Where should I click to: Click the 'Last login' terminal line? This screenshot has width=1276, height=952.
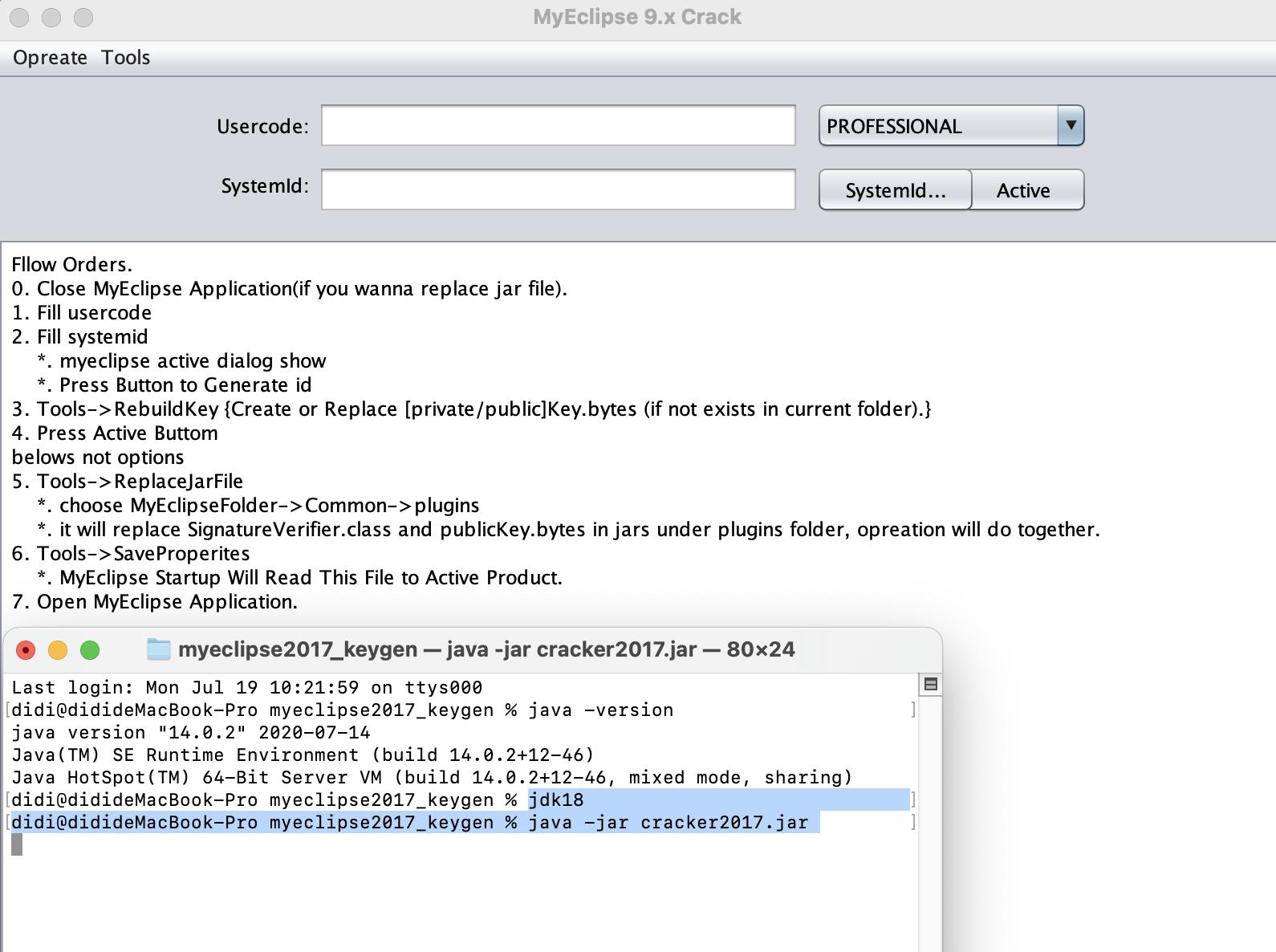coord(247,688)
